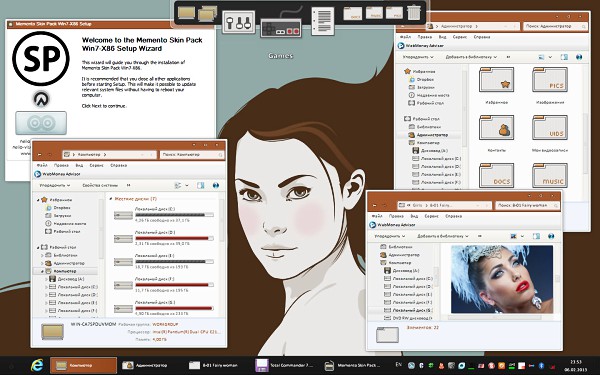Open the Справка menu in the Fairy woman window

[453, 216]
